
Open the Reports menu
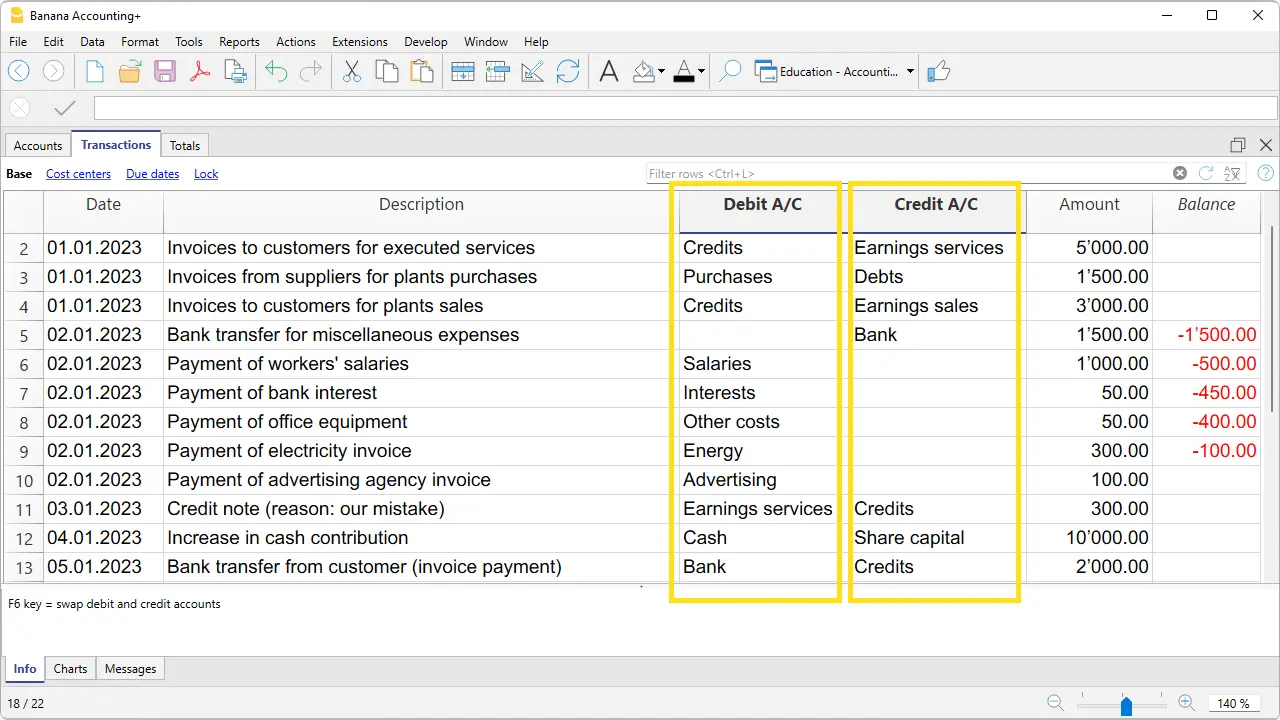tap(239, 42)
